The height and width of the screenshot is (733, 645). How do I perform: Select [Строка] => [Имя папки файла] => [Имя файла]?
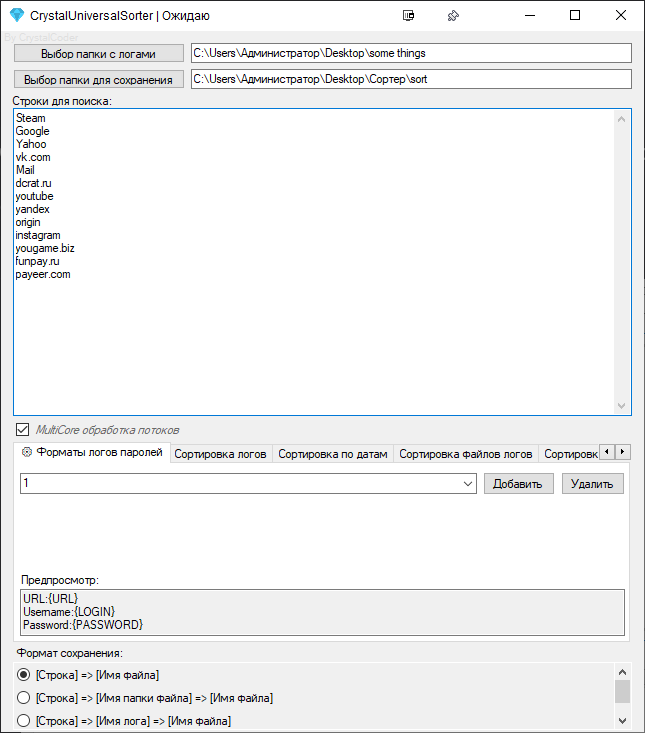coord(24,697)
